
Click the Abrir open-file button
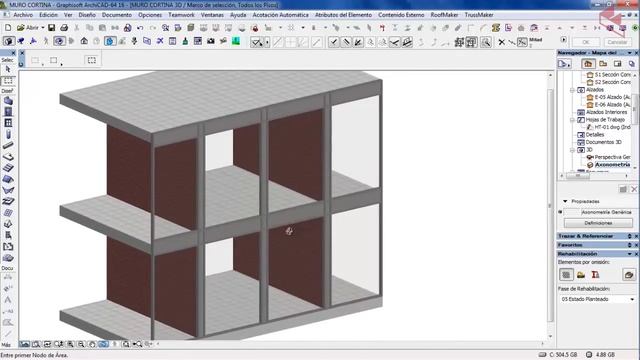[x=27, y=28]
